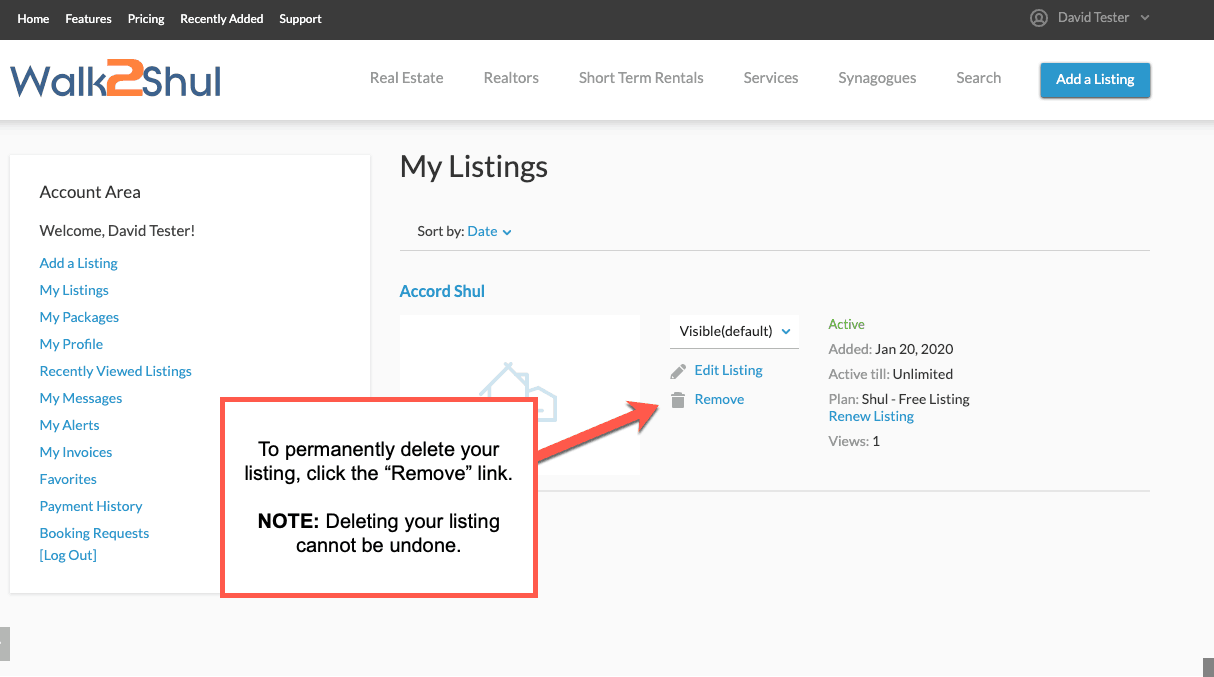Open My Profile in the sidebar
The image size is (1214, 677).
[x=71, y=344]
